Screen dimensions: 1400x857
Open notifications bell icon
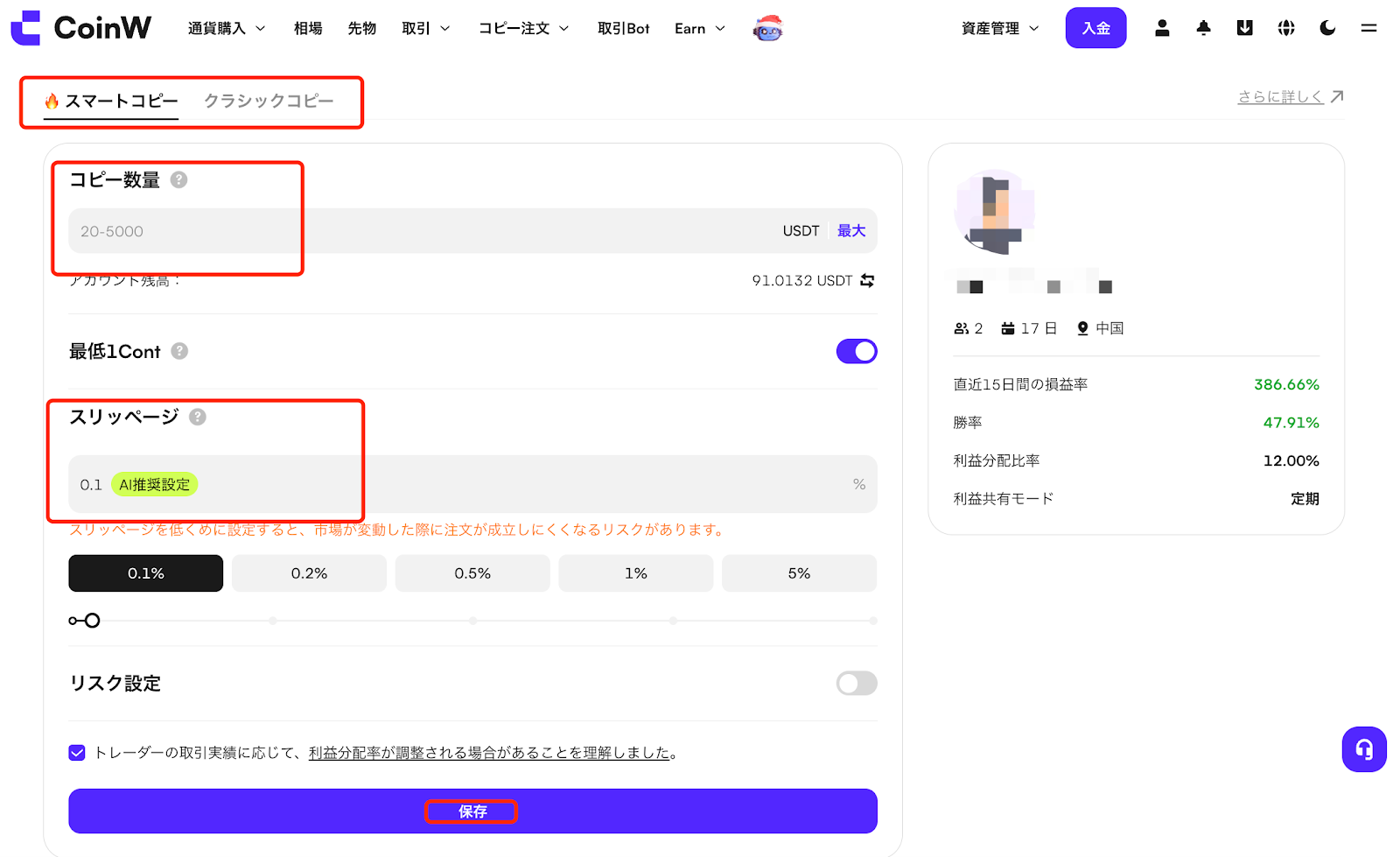(x=1203, y=28)
